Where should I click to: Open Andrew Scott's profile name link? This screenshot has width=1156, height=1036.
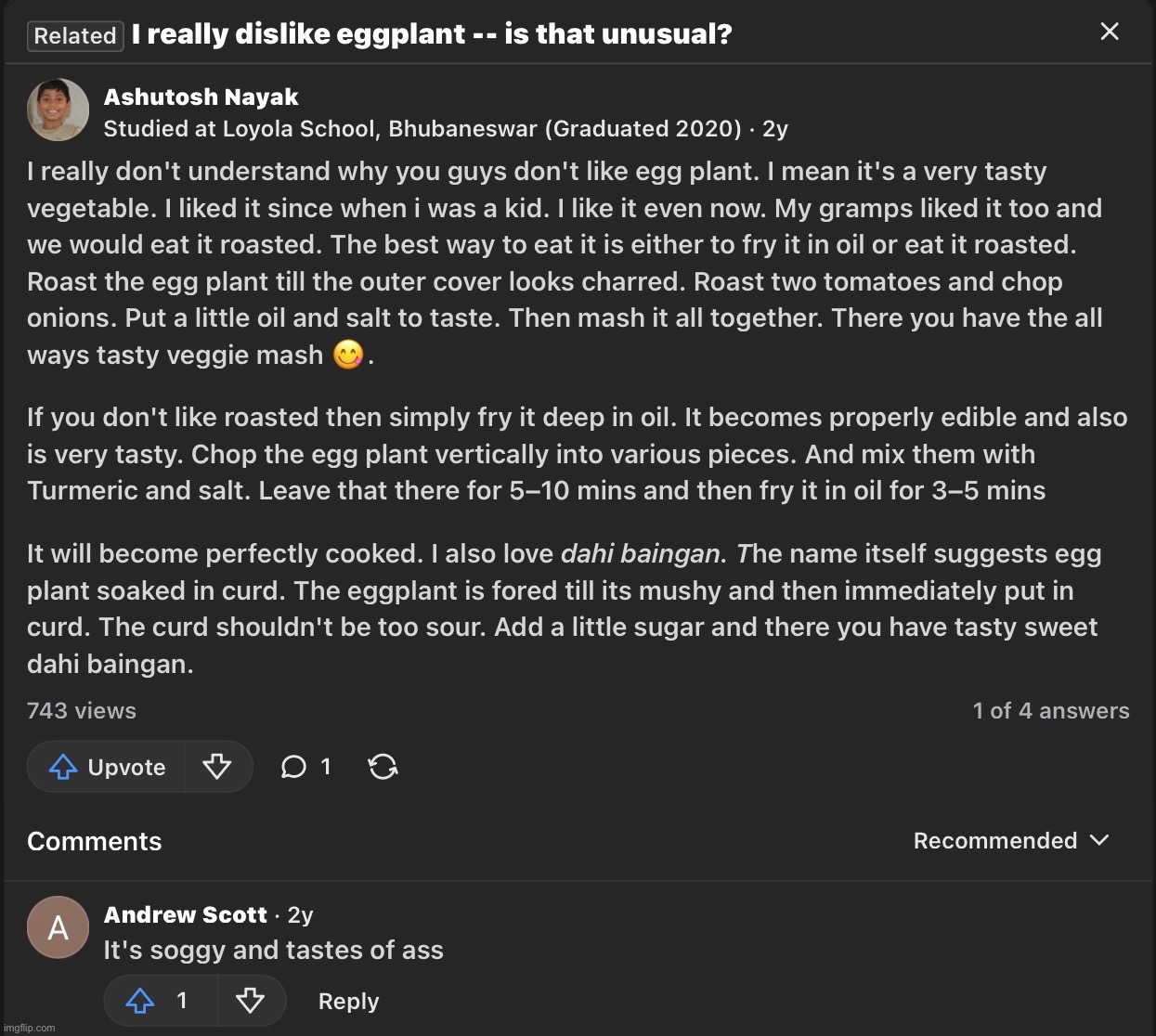point(186,915)
